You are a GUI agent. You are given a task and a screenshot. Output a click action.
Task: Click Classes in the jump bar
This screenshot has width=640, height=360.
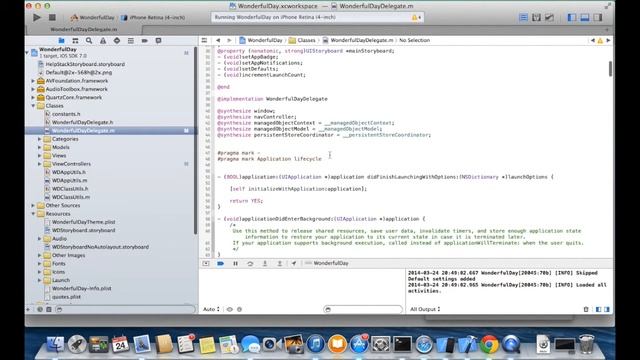tap(302, 40)
